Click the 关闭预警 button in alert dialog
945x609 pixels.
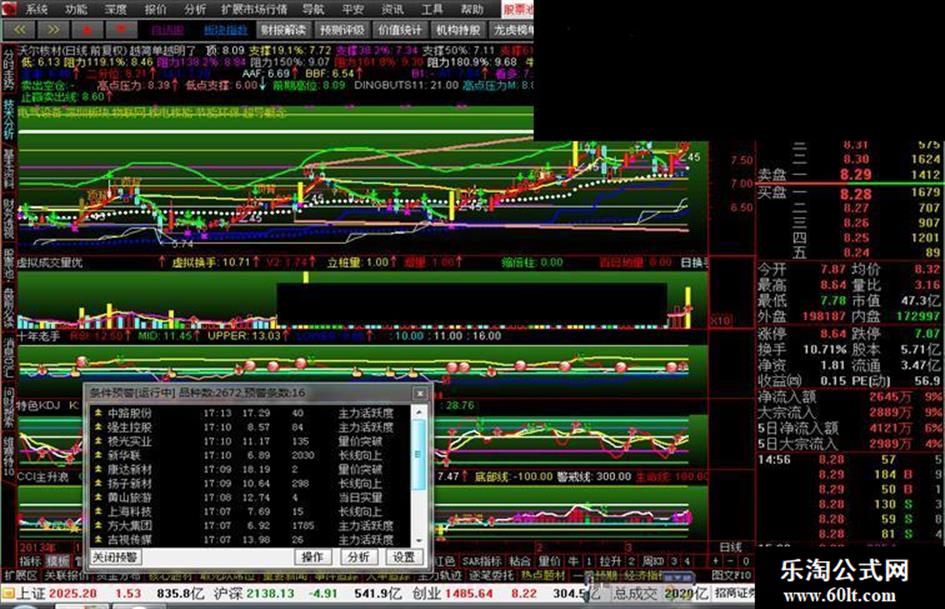(115, 557)
